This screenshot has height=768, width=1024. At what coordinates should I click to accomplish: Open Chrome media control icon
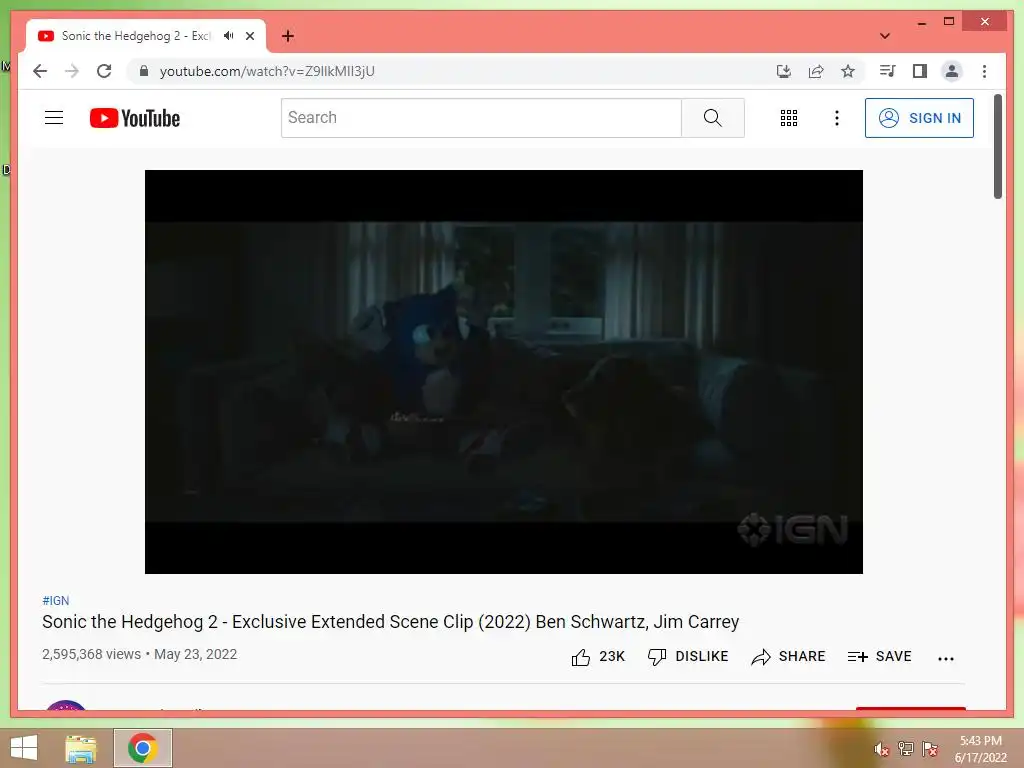(888, 71)
